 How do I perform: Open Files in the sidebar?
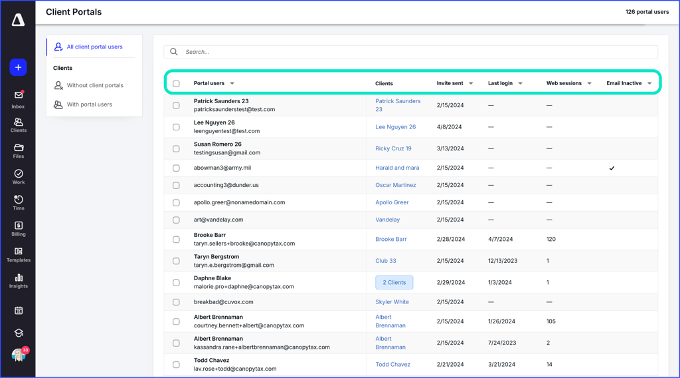point(18,151)
